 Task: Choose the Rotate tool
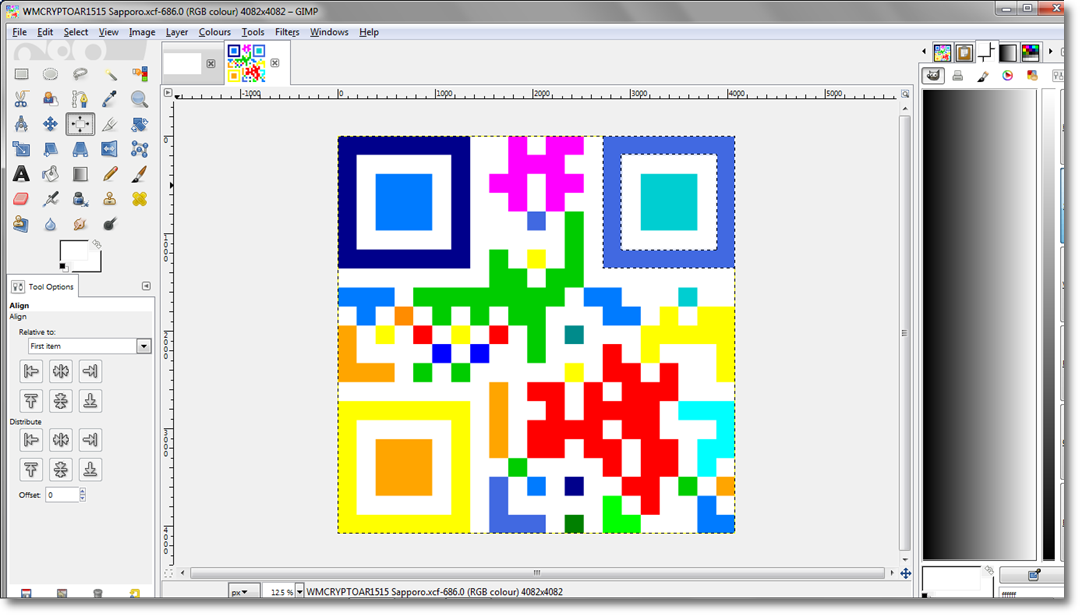139,124
